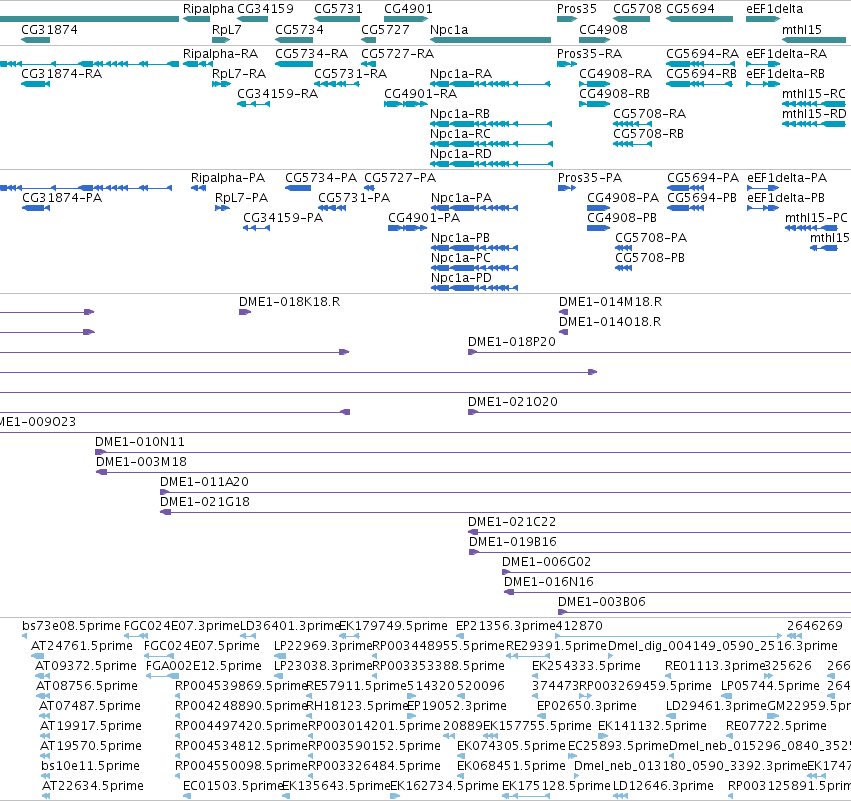Click the CG4901-RA transcript label
The image size is (851, 801).
(421, 94)
